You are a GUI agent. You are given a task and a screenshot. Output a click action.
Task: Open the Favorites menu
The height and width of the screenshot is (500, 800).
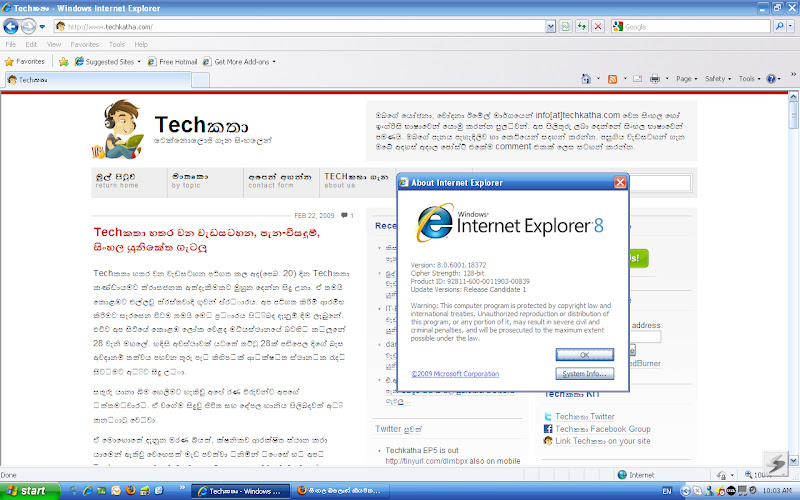point(85,44)
